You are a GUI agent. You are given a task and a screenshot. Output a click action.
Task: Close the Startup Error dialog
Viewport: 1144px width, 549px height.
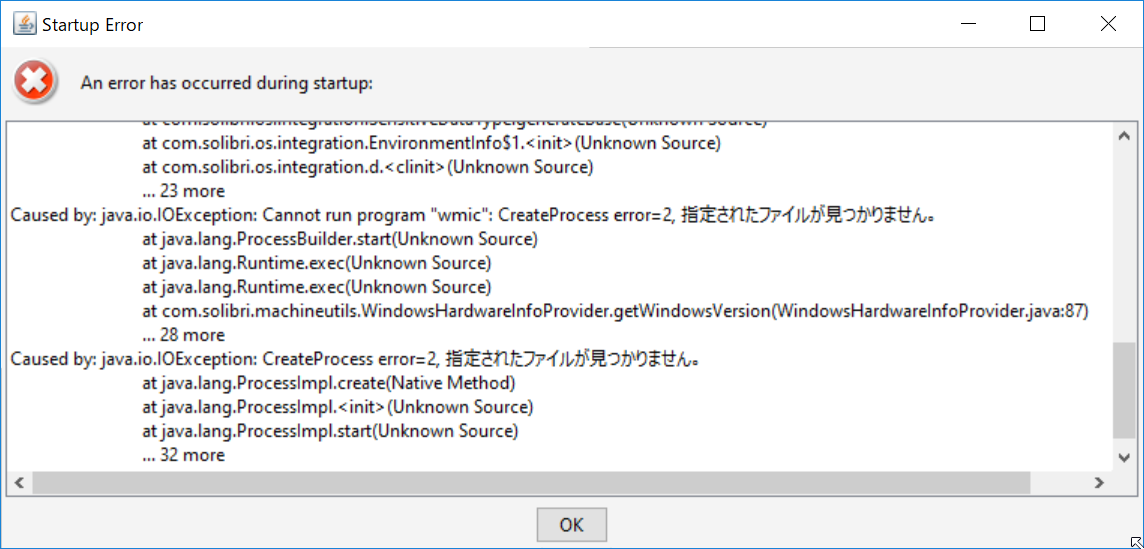point(1108,24)
